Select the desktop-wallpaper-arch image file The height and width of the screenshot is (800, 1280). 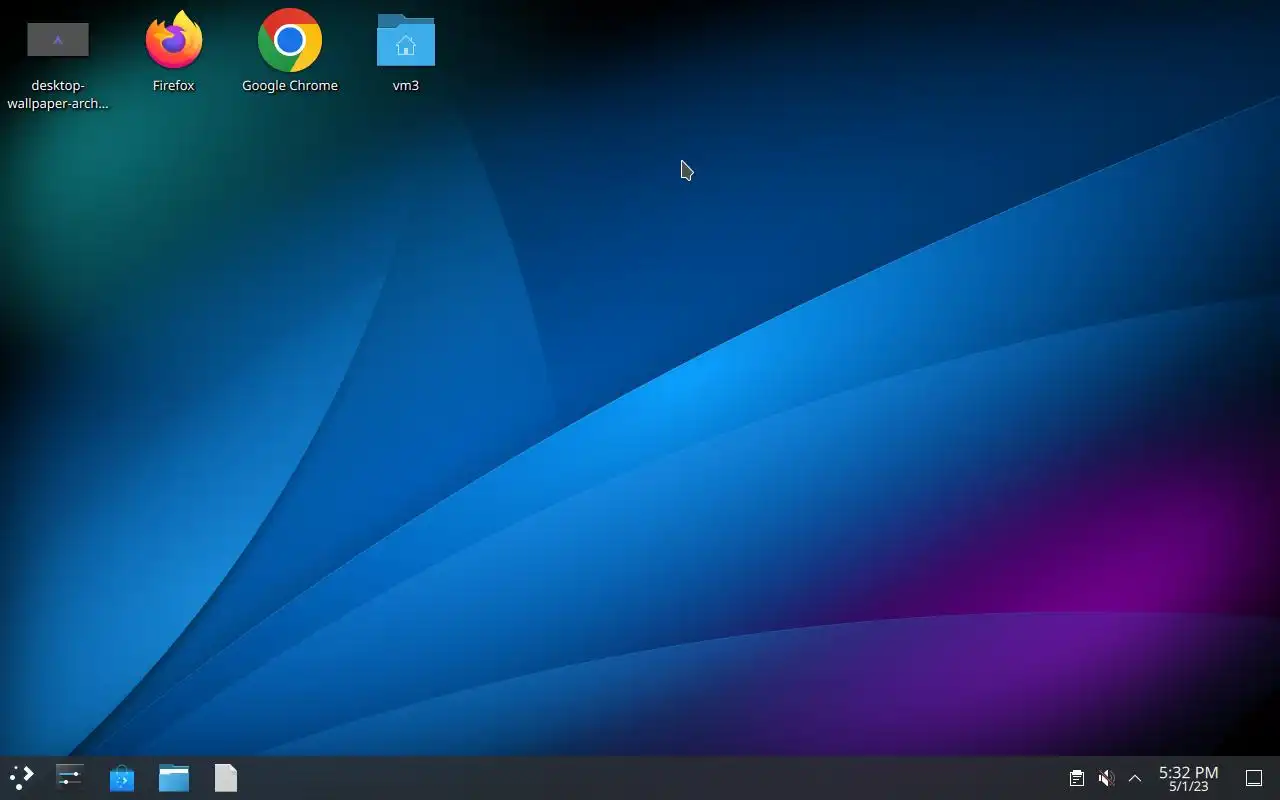[x=58, y=40]
